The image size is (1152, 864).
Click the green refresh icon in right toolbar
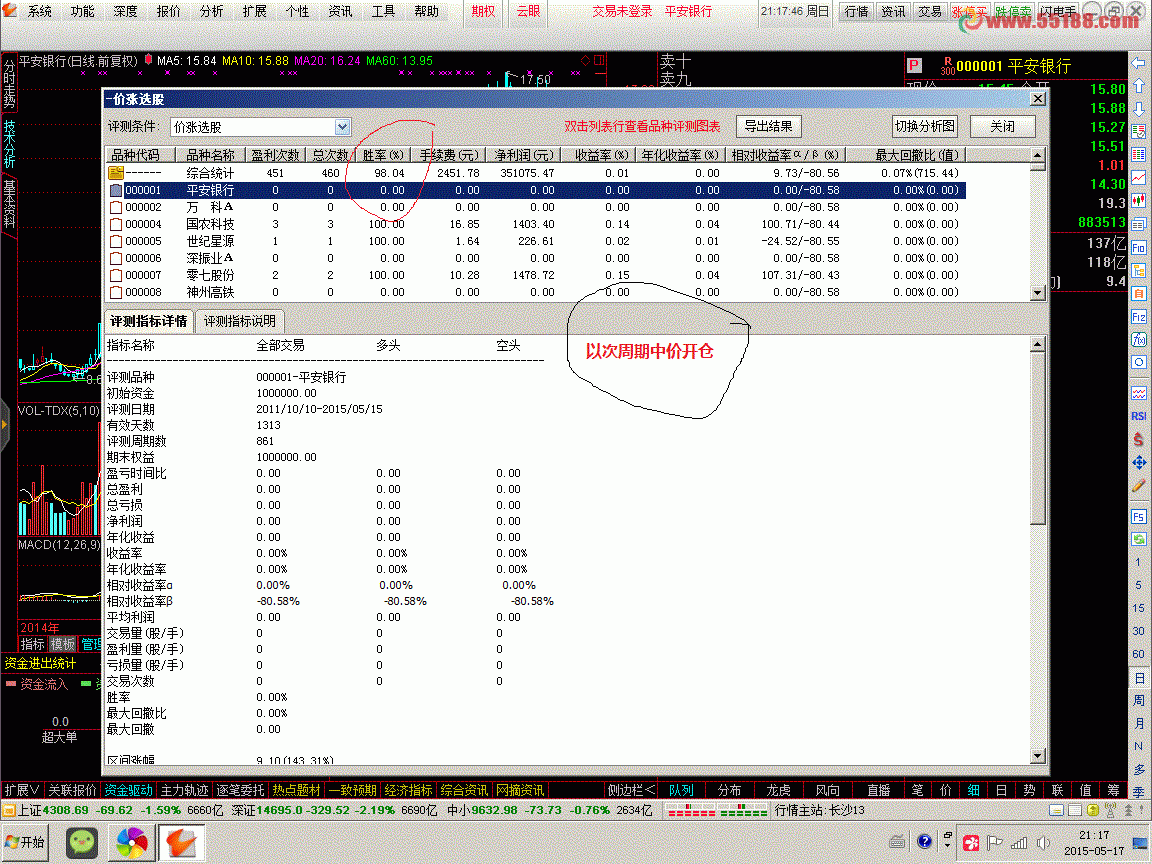tap(1139, 539)
